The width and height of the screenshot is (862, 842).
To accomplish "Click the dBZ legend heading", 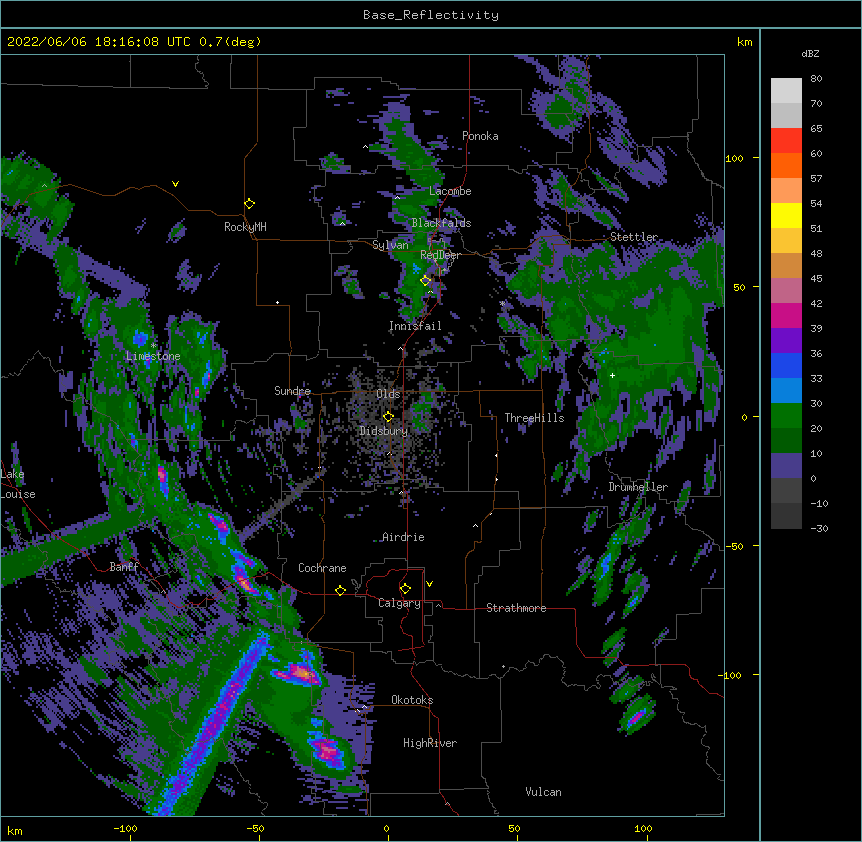I will coord(810,53).
